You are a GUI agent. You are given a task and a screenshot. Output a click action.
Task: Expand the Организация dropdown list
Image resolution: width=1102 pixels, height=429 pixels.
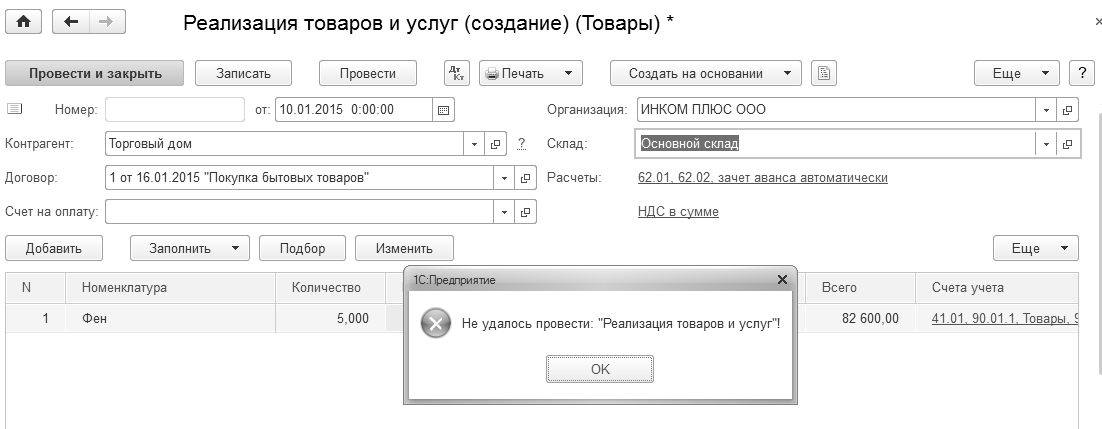click(x=1046, y=110)
